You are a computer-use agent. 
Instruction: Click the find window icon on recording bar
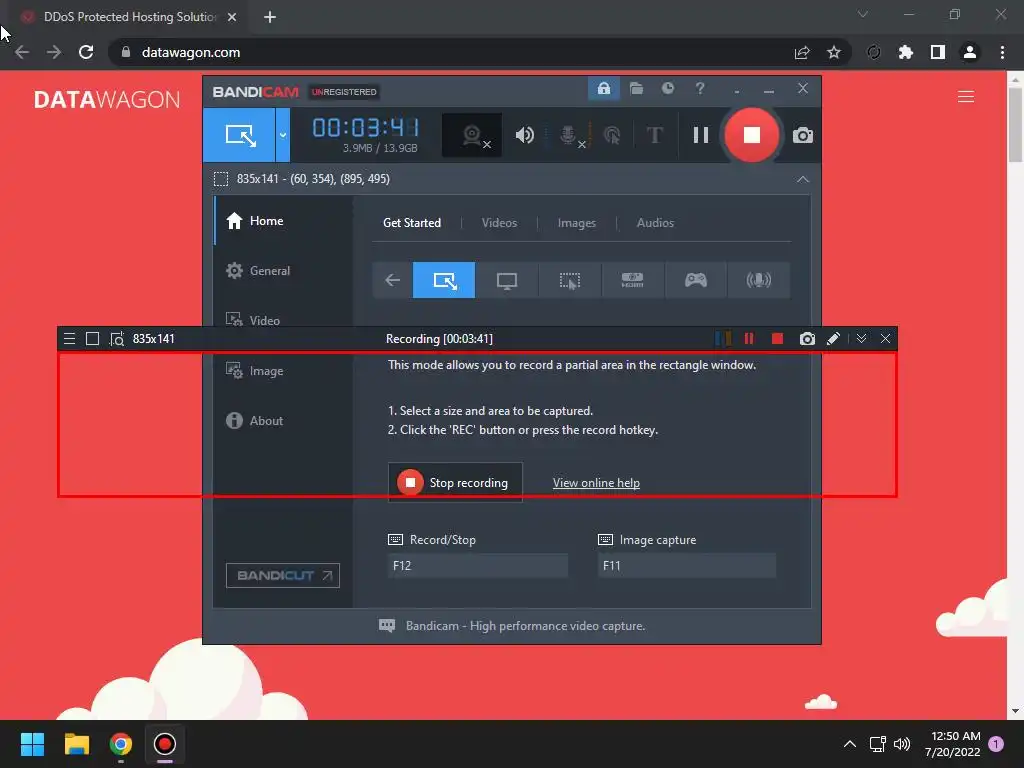tap(117, 338)
